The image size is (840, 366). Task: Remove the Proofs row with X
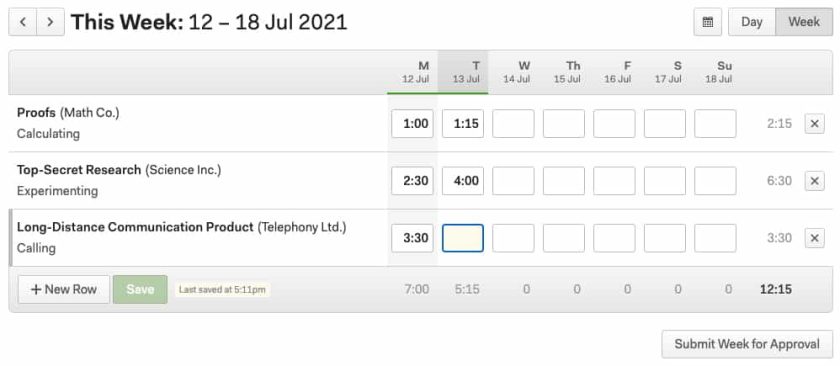tap(814, 124)
